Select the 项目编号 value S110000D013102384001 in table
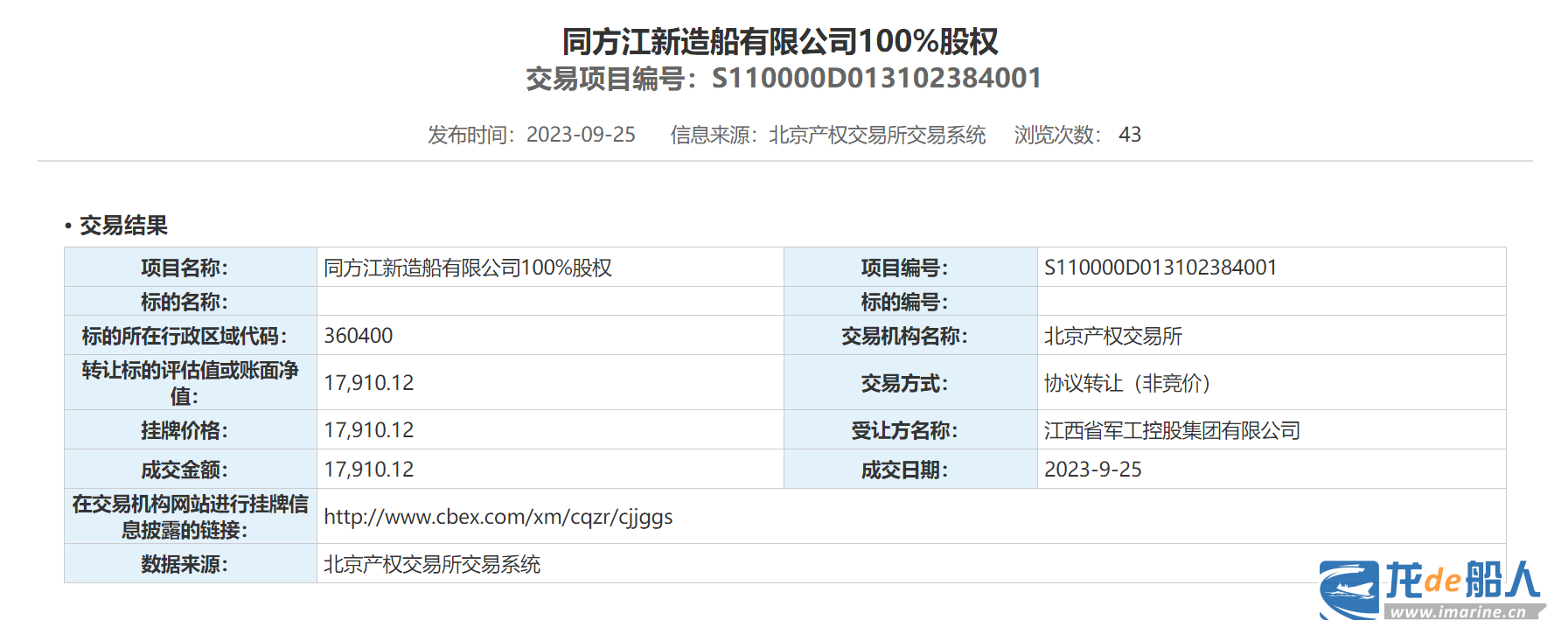The width and height of the screenshot is (1568, 641). pos(1160,268)
